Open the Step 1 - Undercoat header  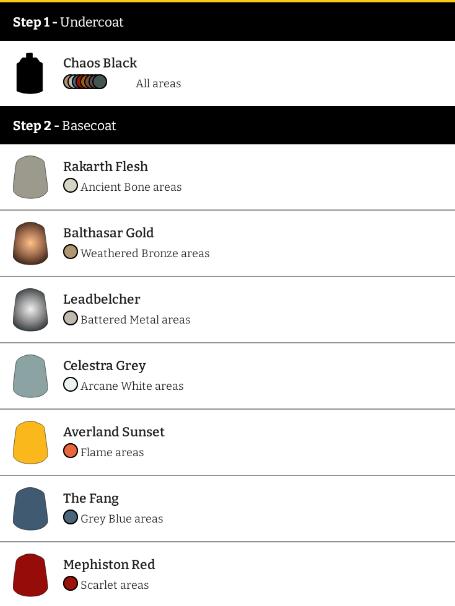[x=227, y=22]
